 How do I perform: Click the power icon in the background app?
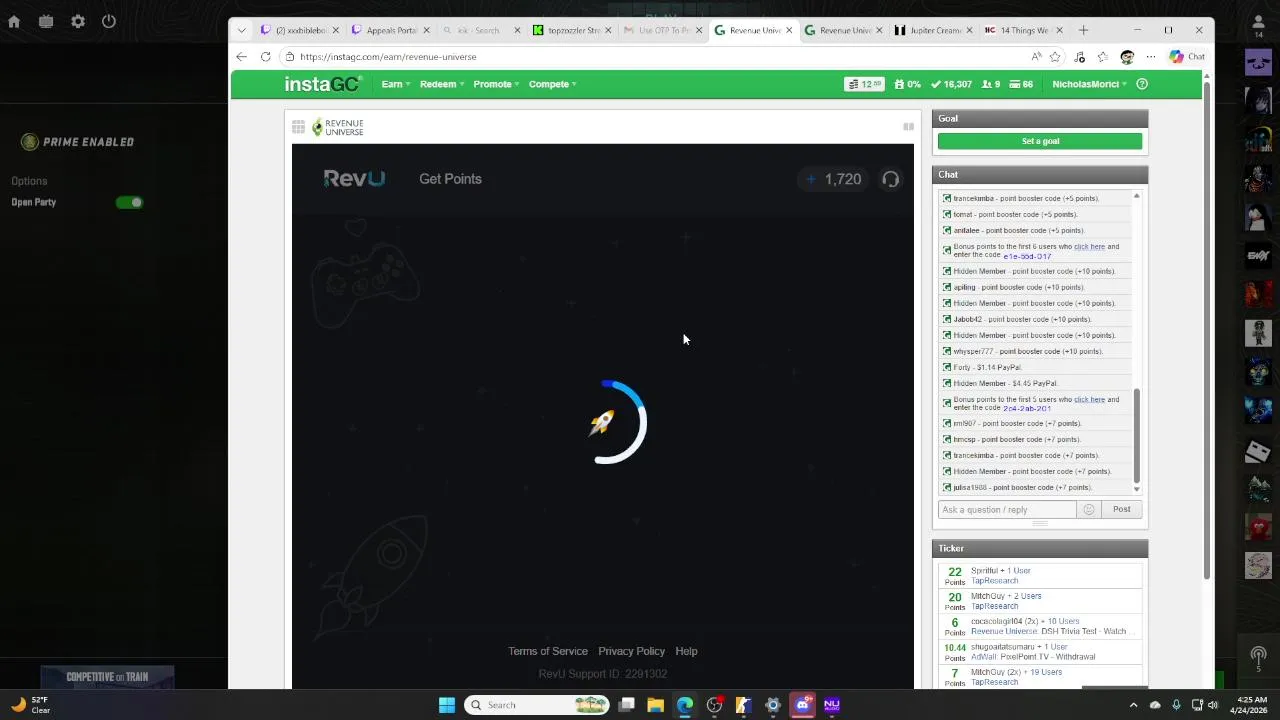tap(109, 21)
